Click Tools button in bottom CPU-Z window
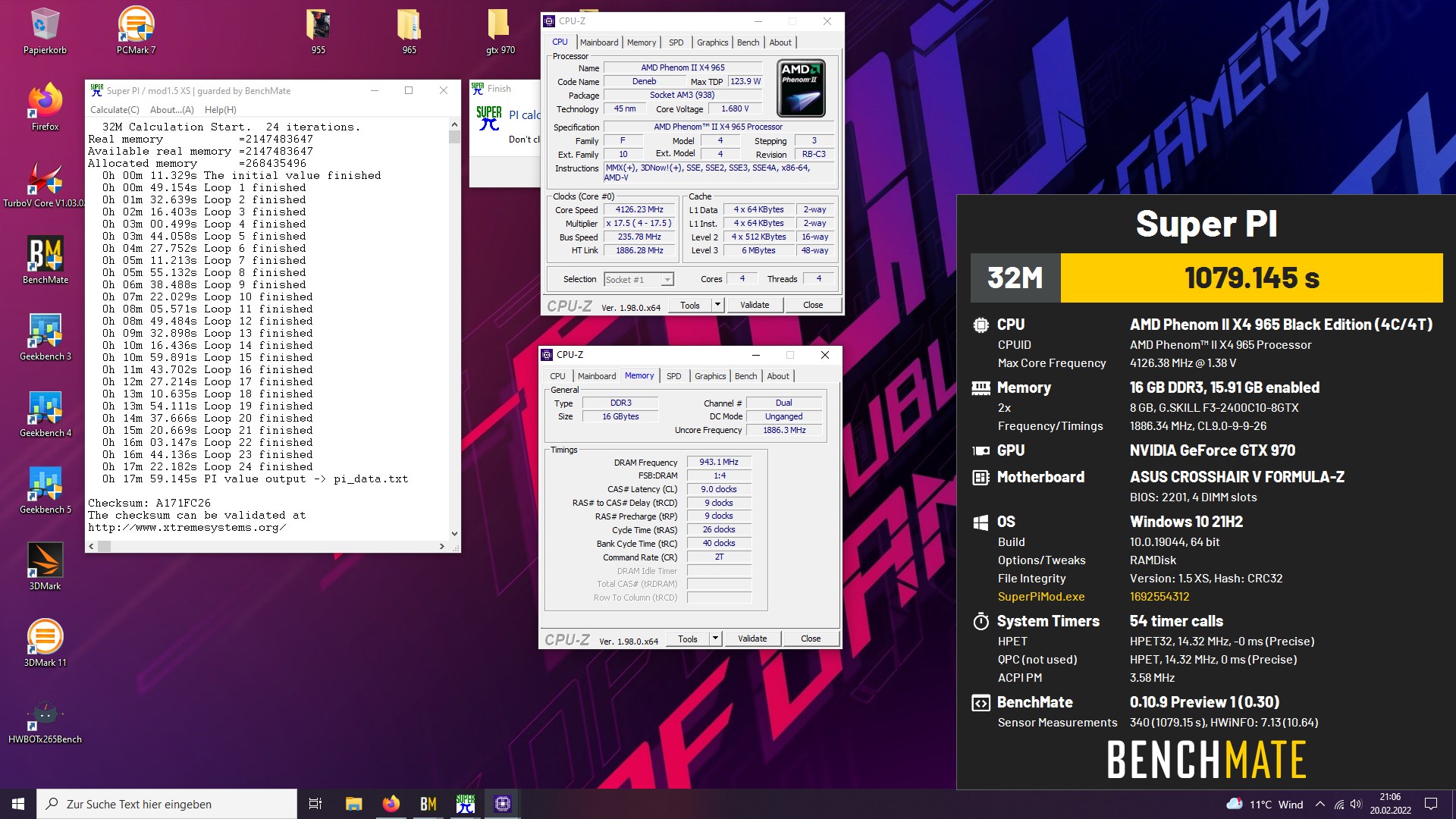The image size is (1456, 819). [x=688, y=639]
